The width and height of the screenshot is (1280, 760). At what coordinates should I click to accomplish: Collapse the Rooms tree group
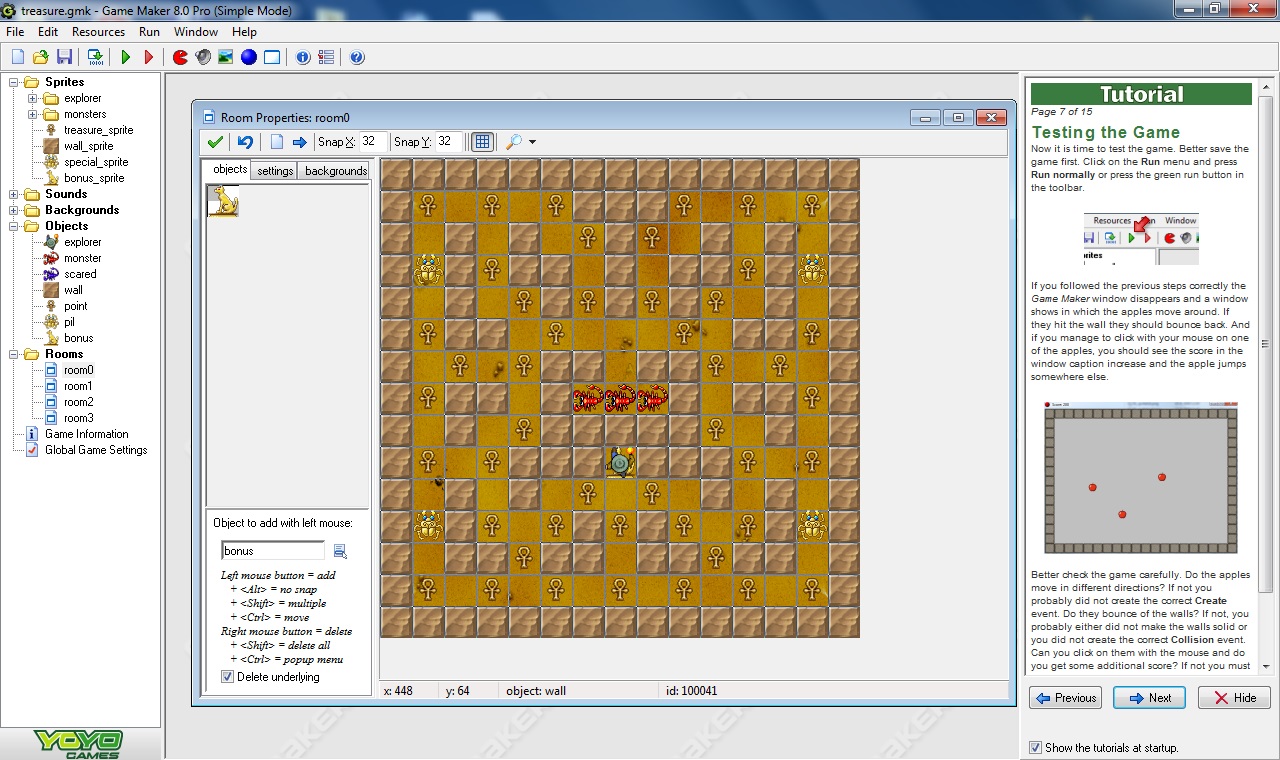(15, 354)
